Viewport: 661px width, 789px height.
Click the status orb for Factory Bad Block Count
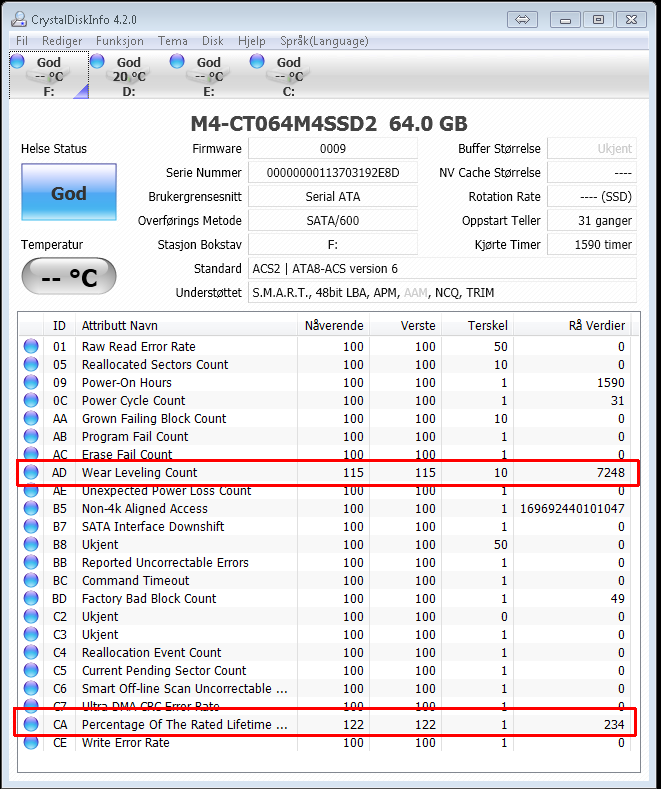31,598
